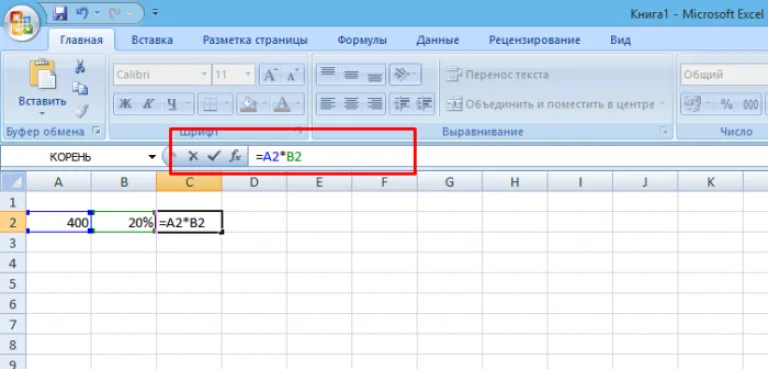This screenshot has width=768, height=369.
Task: Click Объединить и поместить в центре
Action: [550, 104]
